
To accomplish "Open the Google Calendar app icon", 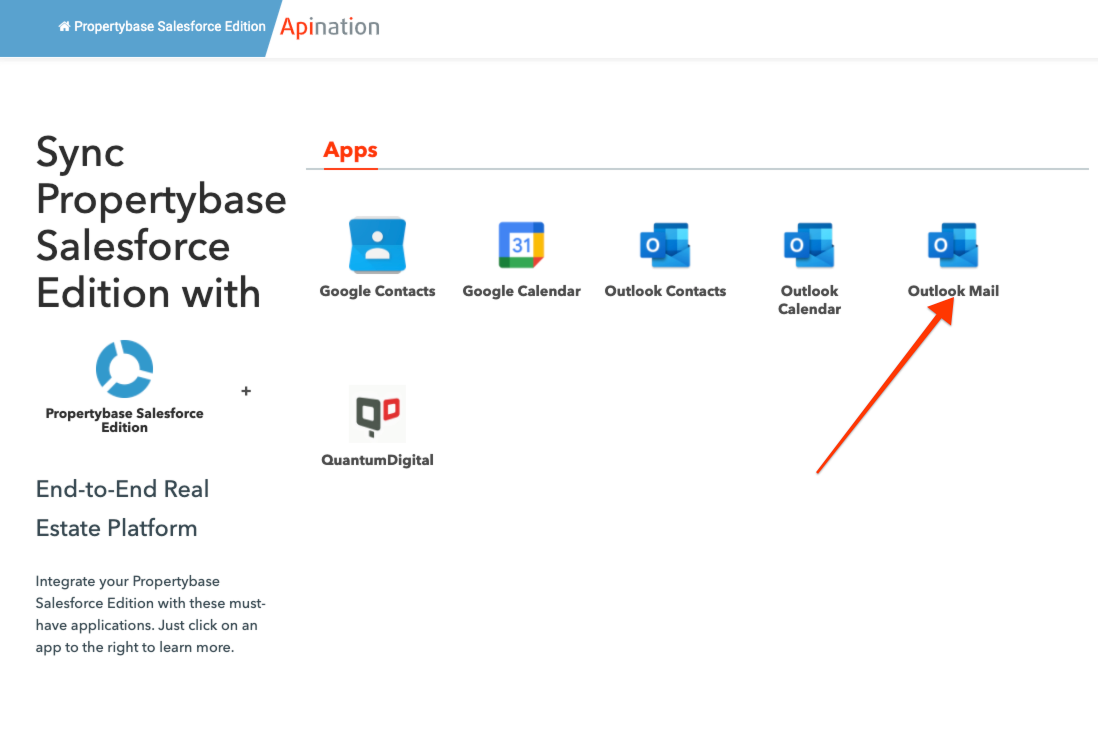I will click(x=521, y=245).
